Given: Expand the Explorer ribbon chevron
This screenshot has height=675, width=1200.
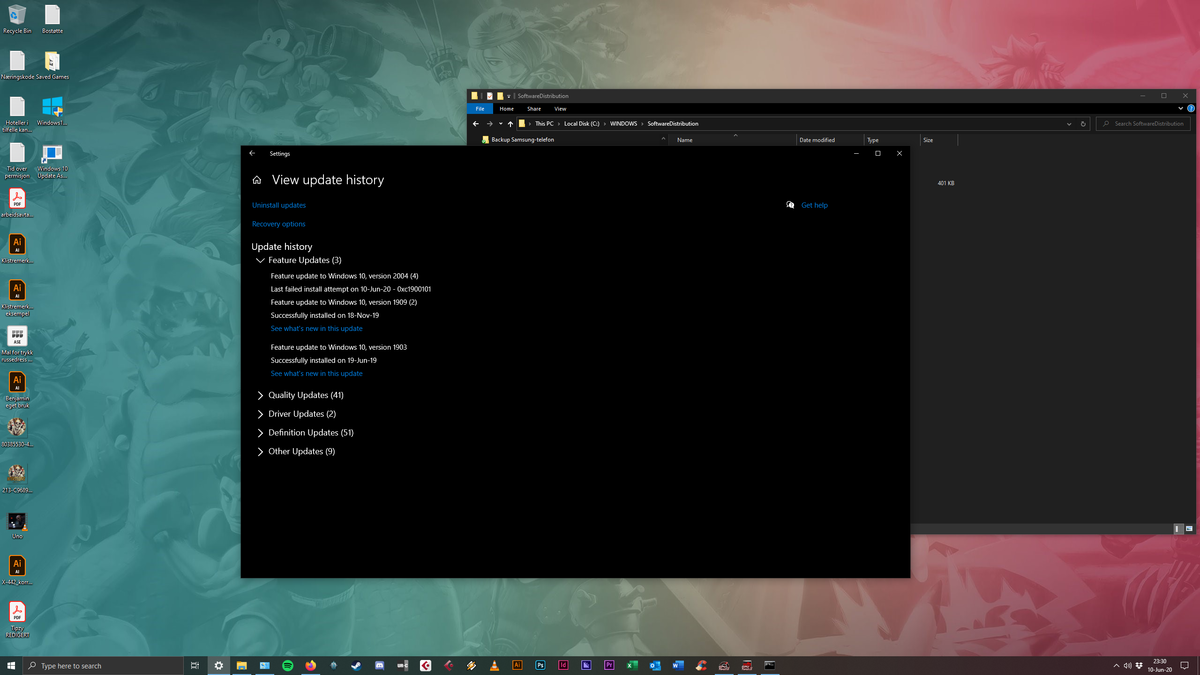Looking at the screenshot, I should coord(1181,108).
